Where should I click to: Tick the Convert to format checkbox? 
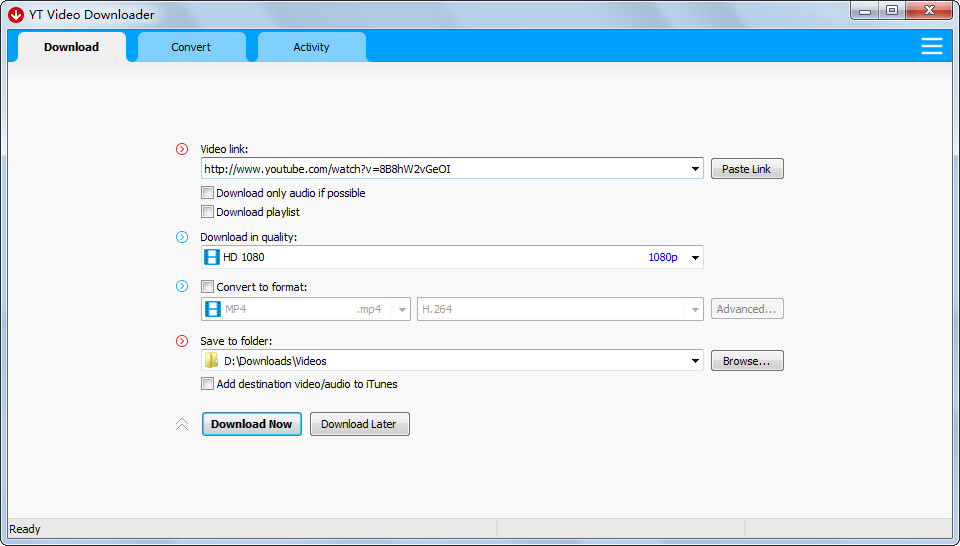(x=208, y=286)
